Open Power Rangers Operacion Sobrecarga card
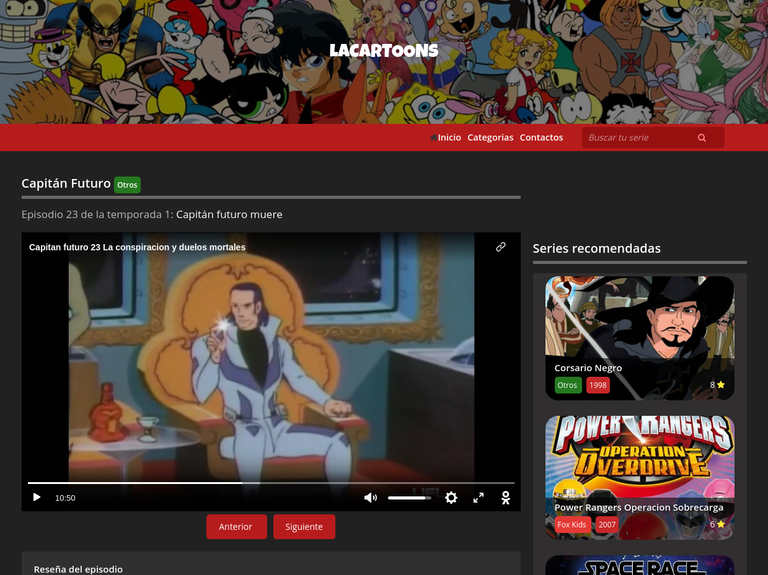The image size is (768, 575). pos(640,478)
